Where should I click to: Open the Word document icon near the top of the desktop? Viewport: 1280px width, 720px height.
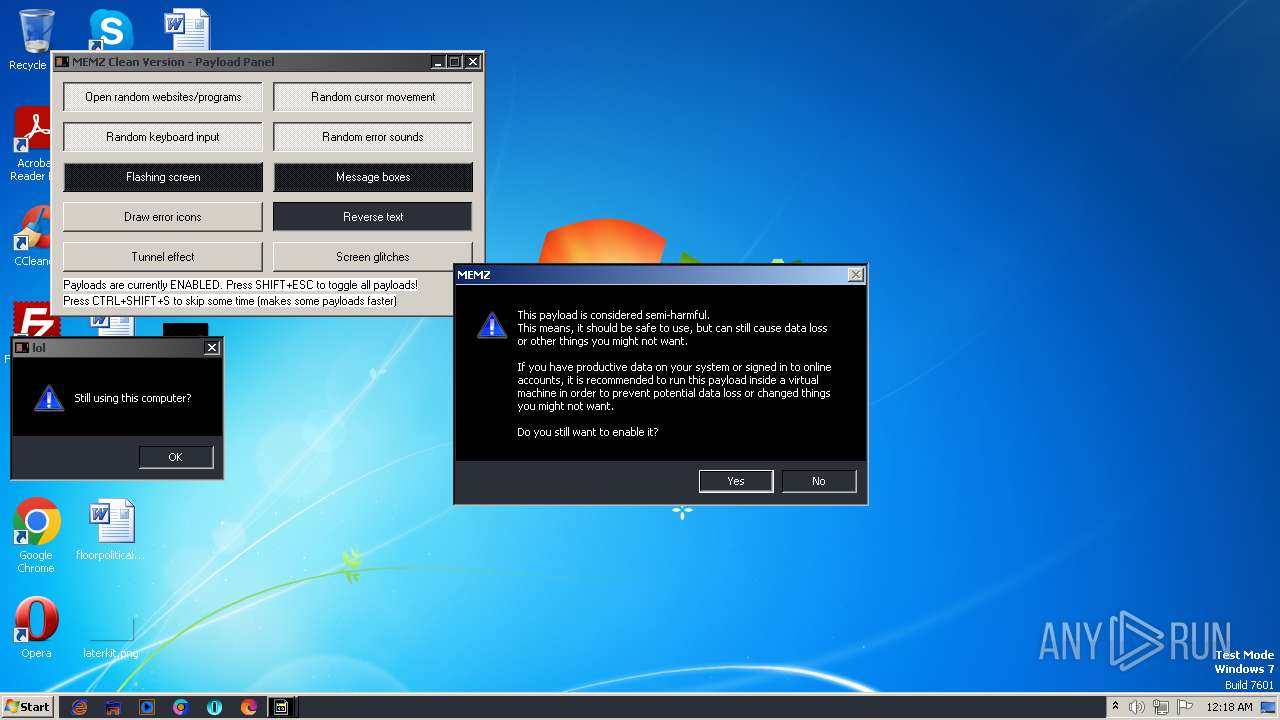click(187, 30)
